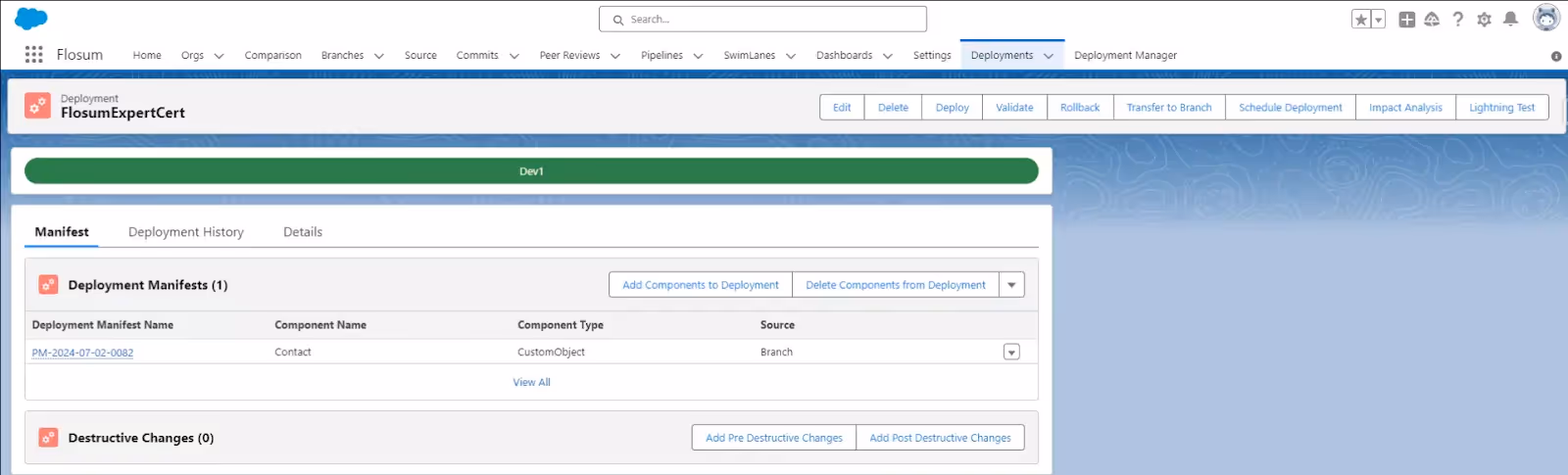Click the View All link
Image resolution: width=1568 pixels, height=475 pixels.
point(531,383)
